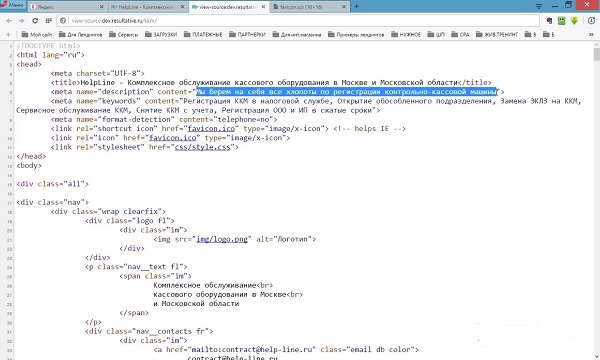Viewport: 600px width, 360px height.
Task: Open the Speed Dial grid icon
Action: (49, 21)
